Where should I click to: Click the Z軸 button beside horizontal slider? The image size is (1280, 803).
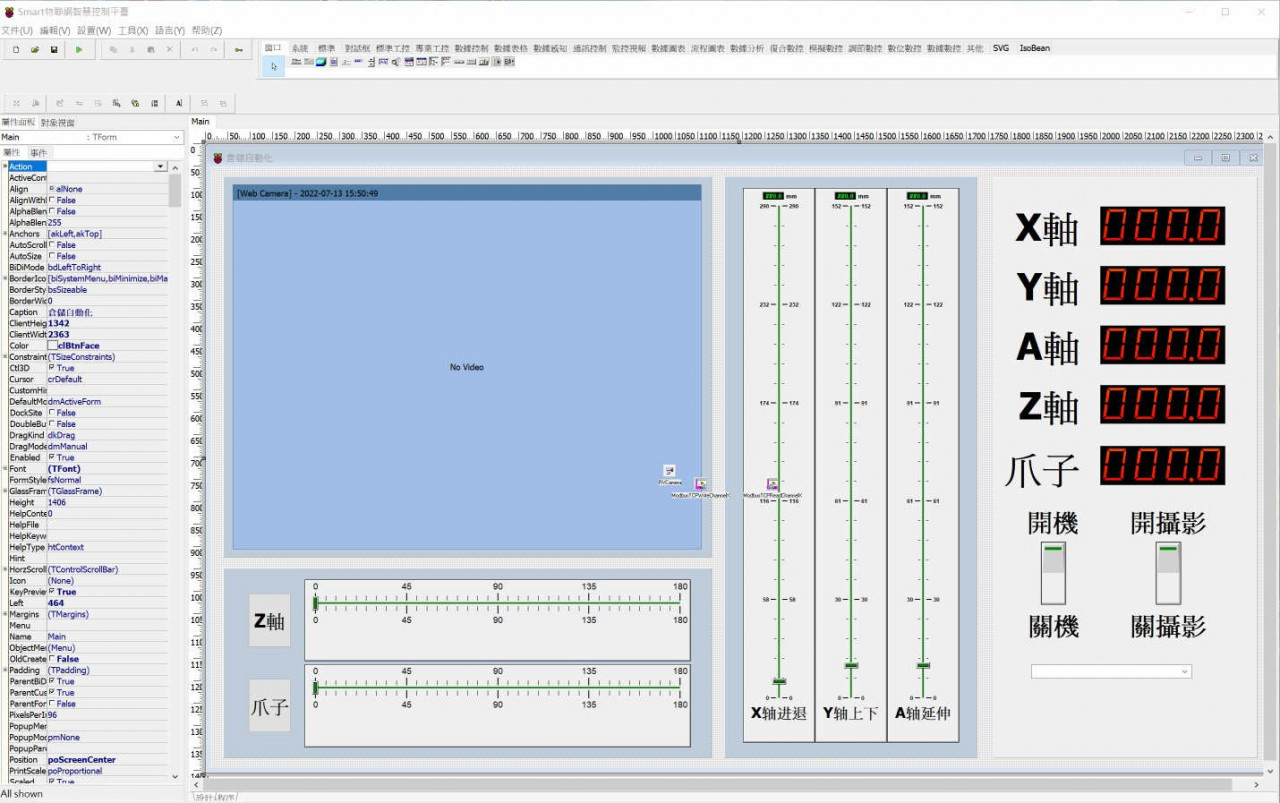coord(269,621)
